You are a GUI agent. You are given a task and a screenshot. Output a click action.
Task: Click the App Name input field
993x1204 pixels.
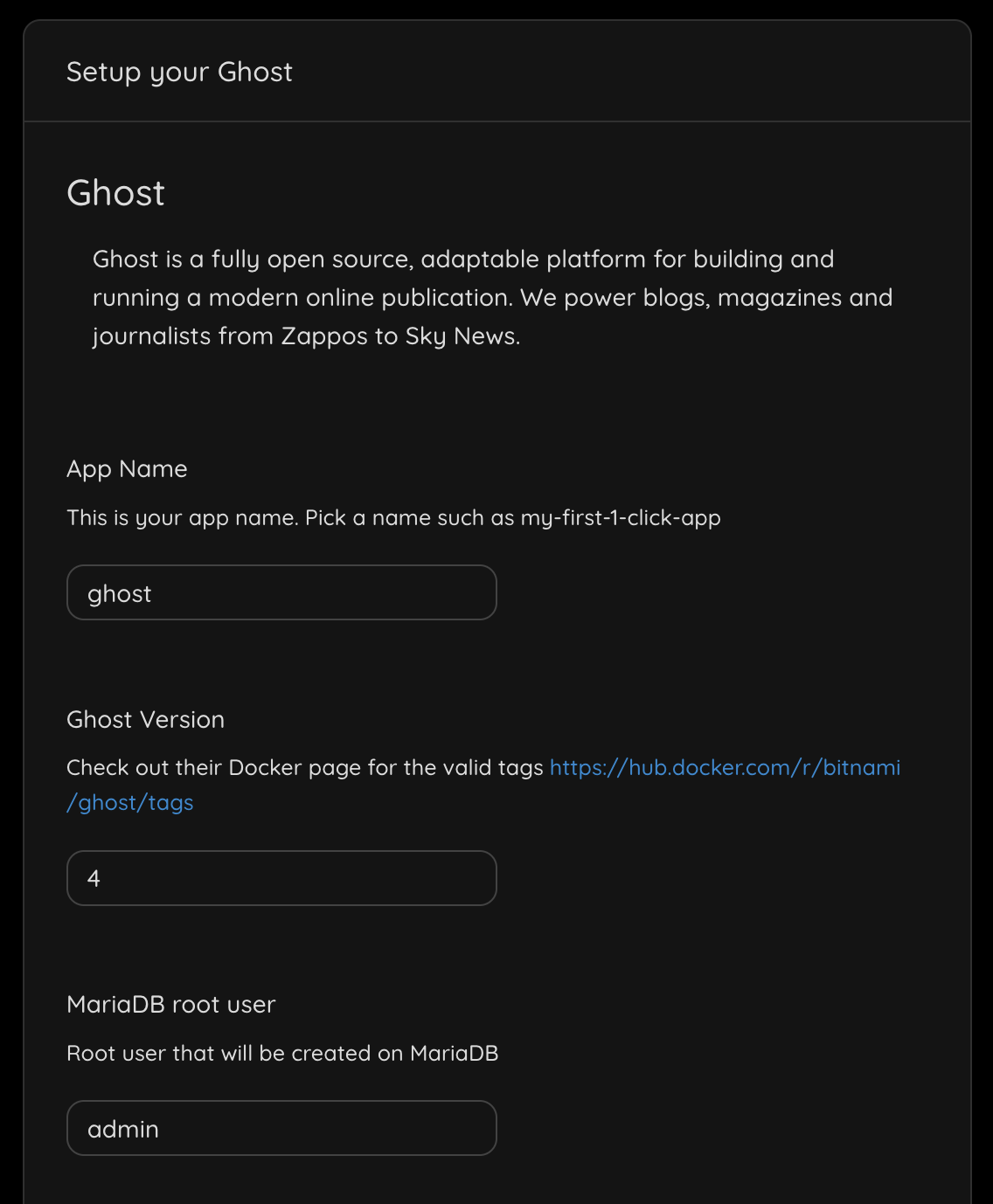coord(280,592)
